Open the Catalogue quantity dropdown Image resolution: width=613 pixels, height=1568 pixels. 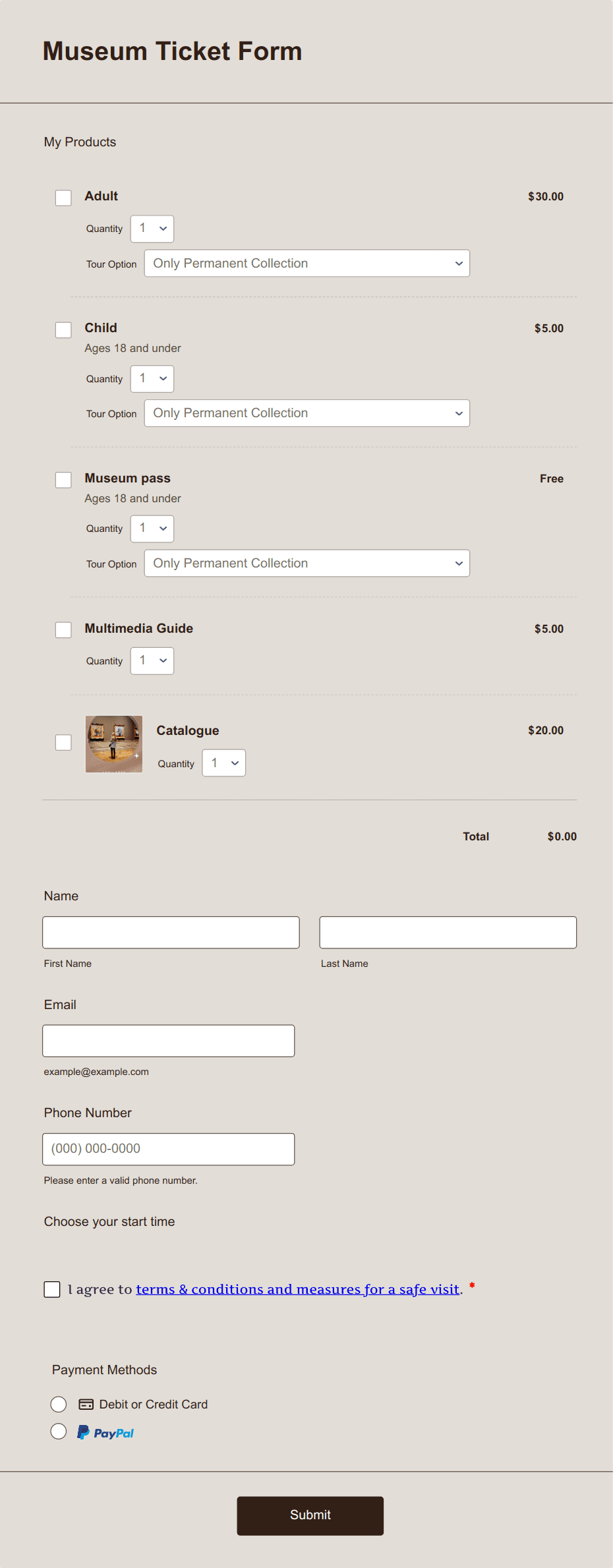click(x=223, y=763)
